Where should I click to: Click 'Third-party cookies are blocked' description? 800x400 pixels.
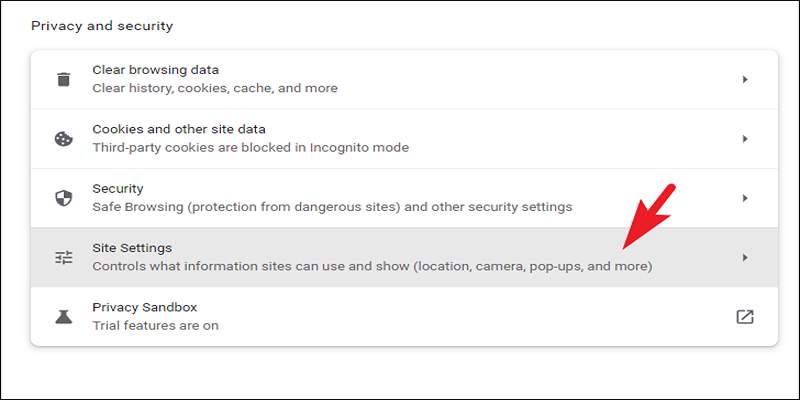coord(250,148)
